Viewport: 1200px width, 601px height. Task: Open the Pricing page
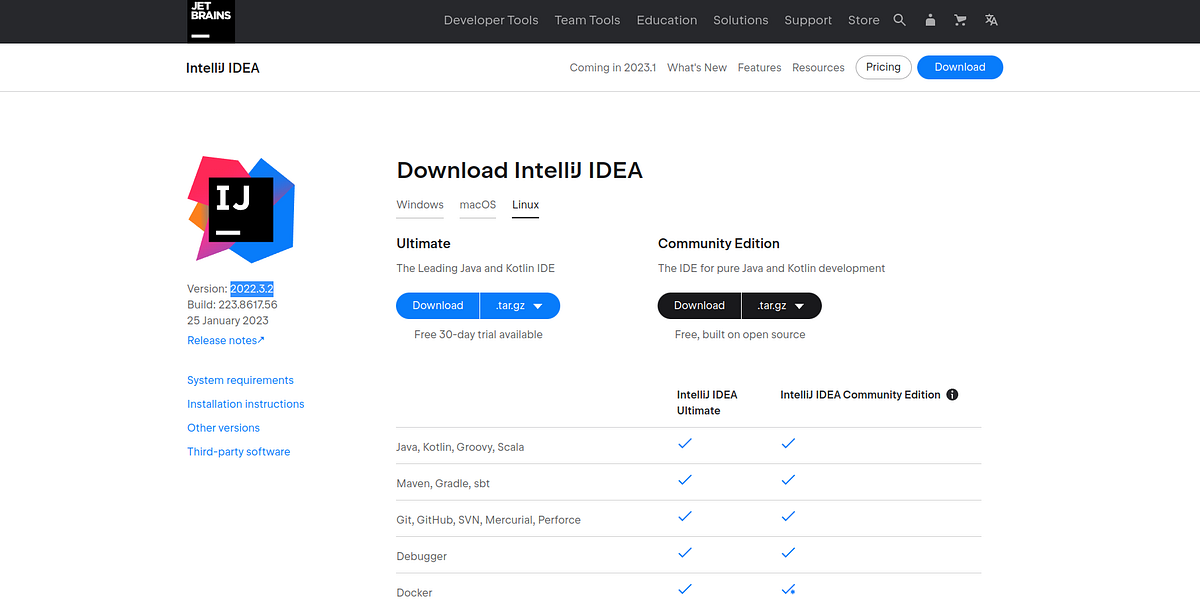pyautogui.click(x=883, y=67)
